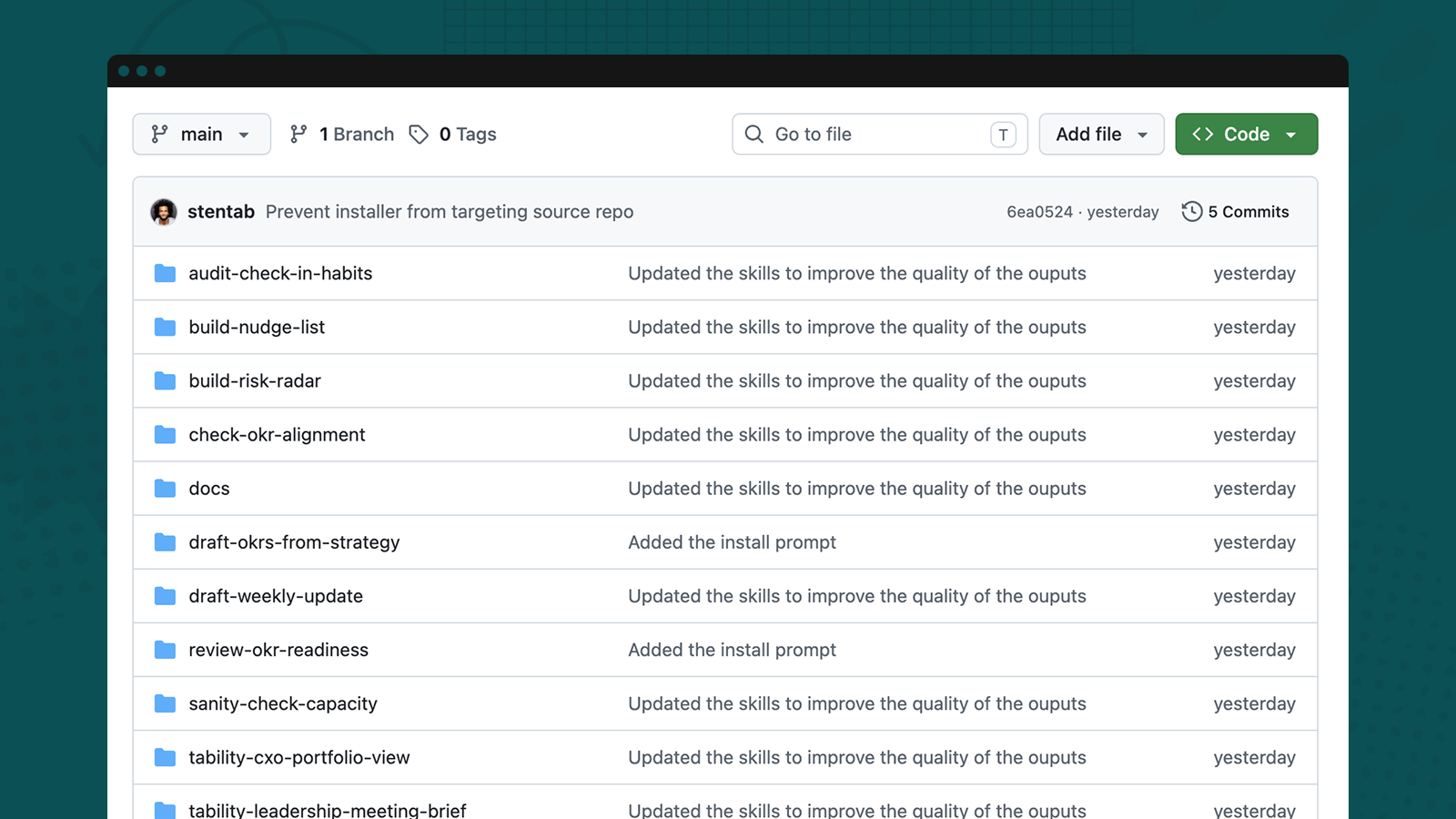
Task: Click the git branch icon beside 1 Branch
Action: click(x=298, y=134)
